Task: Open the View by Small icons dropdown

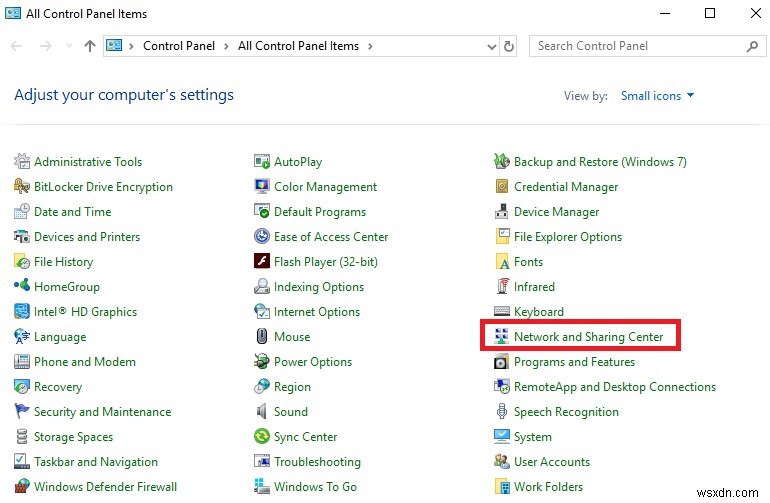Action: click(657, 96)
